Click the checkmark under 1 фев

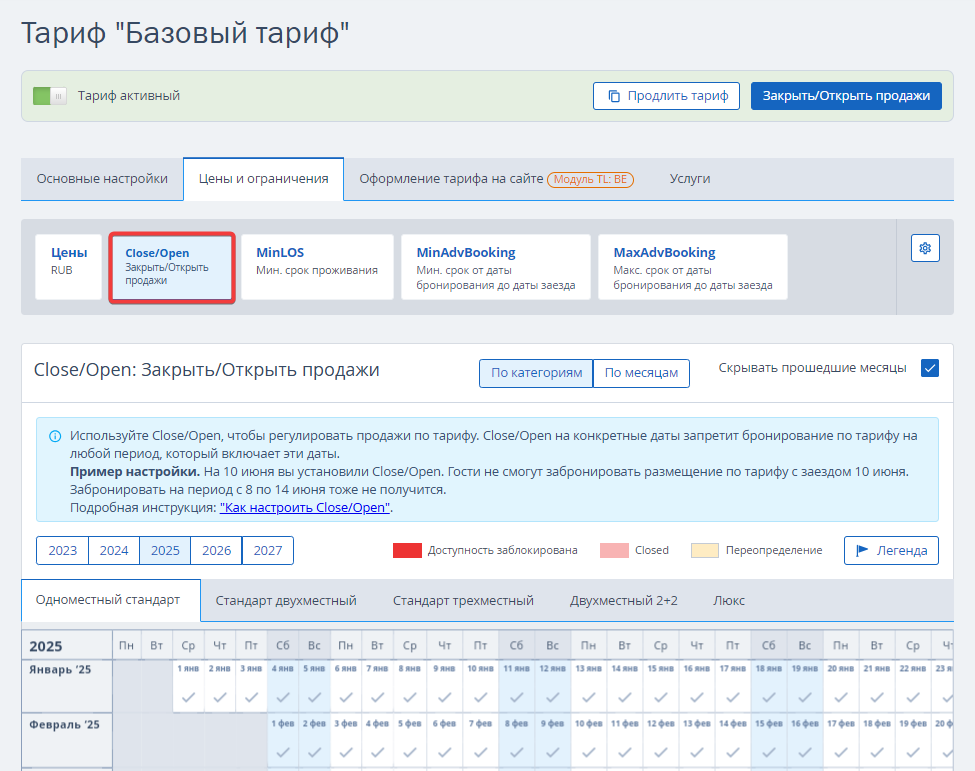pyautogui.click(x=283, y=753)
